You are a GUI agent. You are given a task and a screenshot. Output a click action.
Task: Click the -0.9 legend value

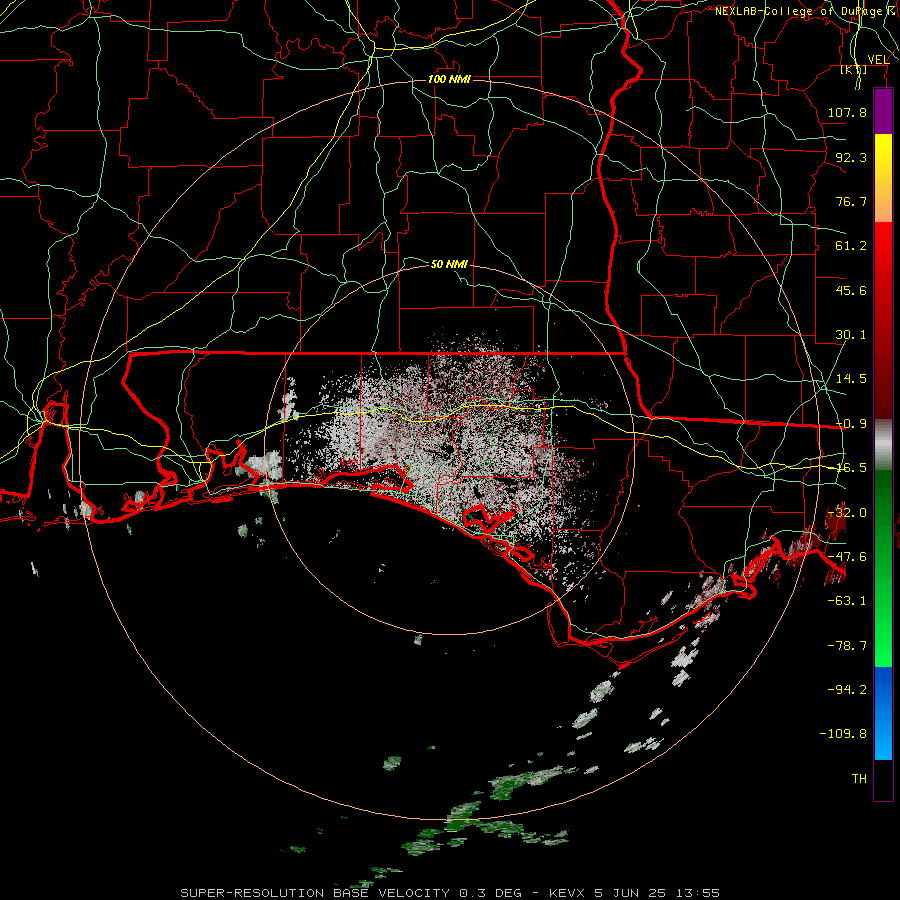pyautogui.click(x=851, y=424)
